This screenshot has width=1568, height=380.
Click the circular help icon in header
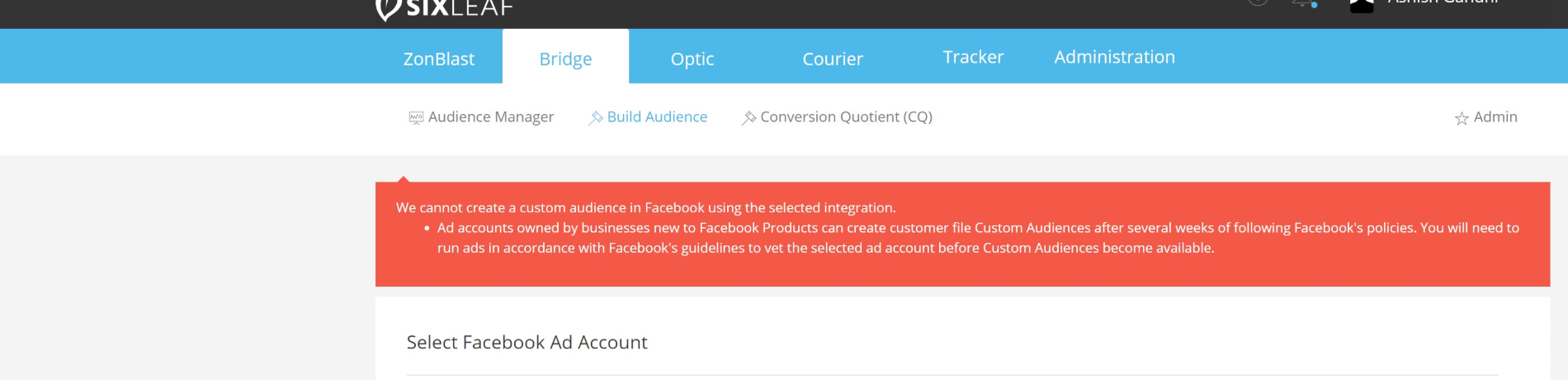1258,2
